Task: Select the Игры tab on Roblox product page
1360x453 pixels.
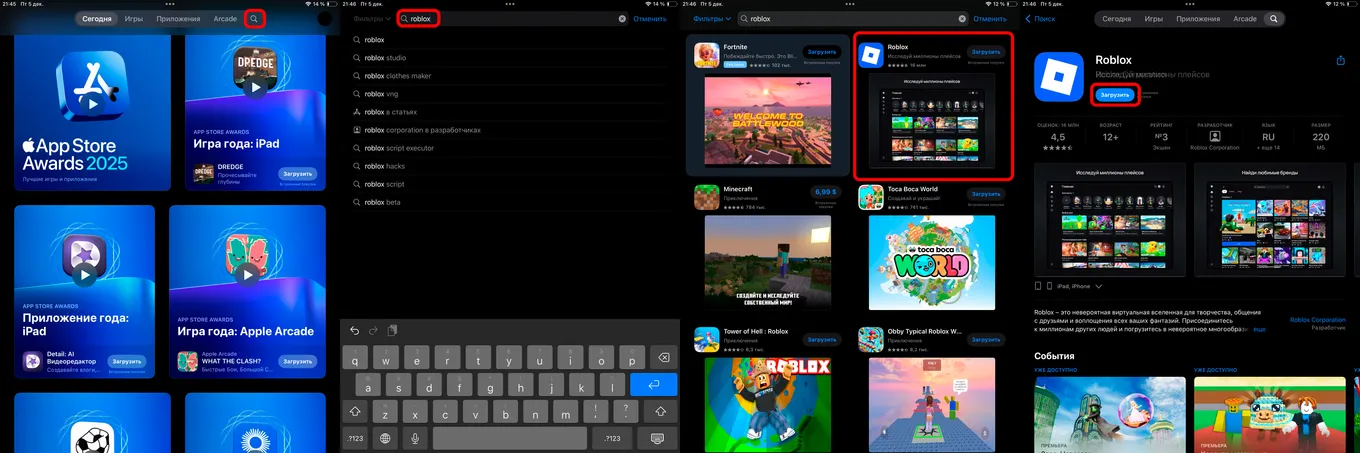Action: click(x=1153, y=19)
